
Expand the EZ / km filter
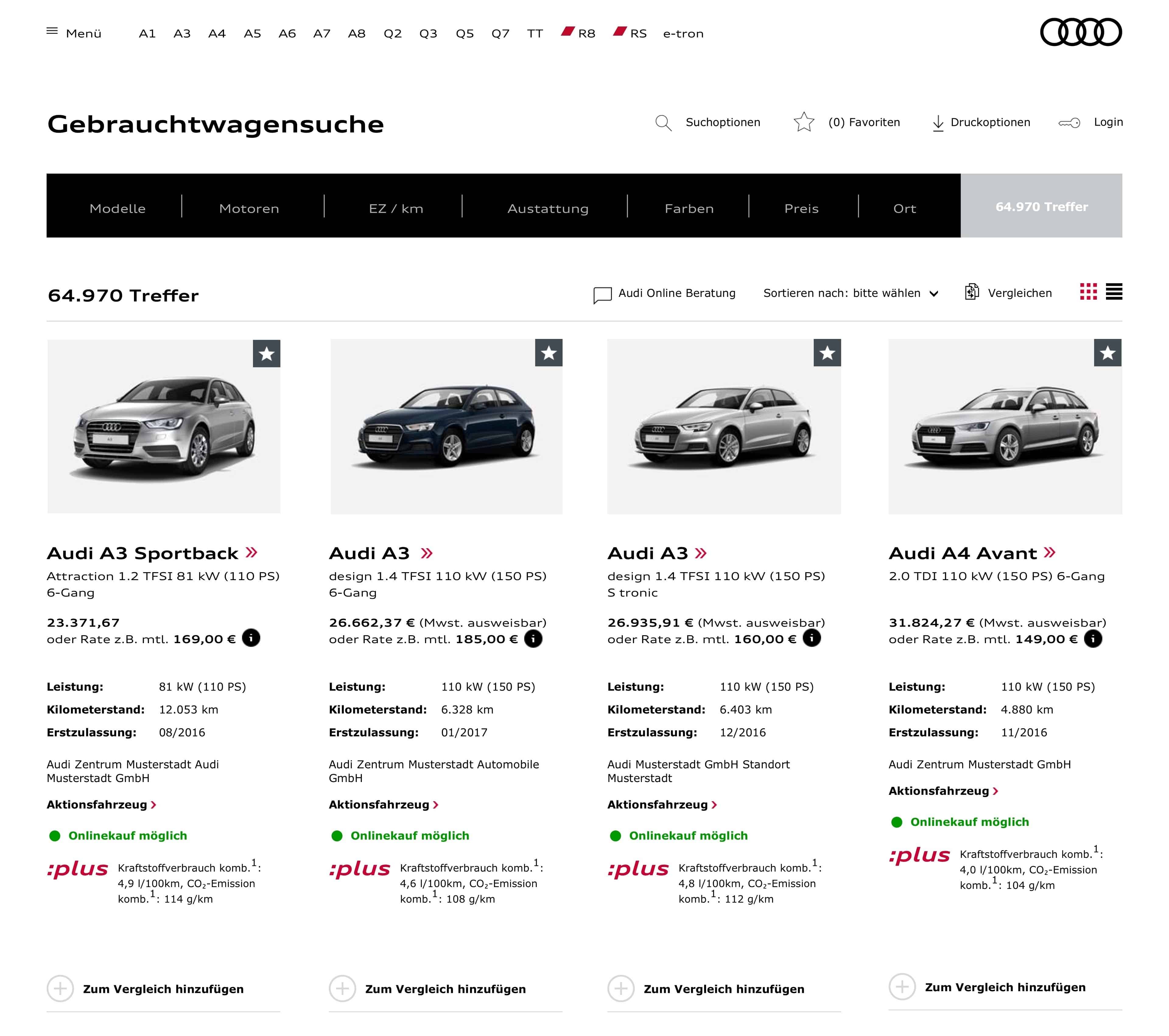point(396,209)
